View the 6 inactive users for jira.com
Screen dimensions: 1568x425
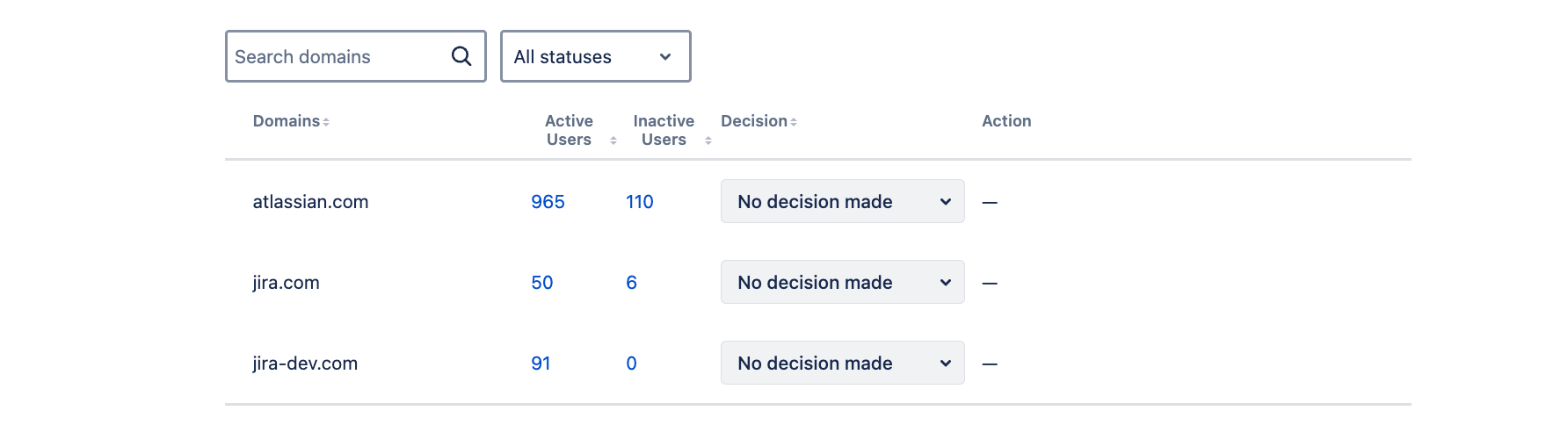pyautogui.click(x=631, y=283)
